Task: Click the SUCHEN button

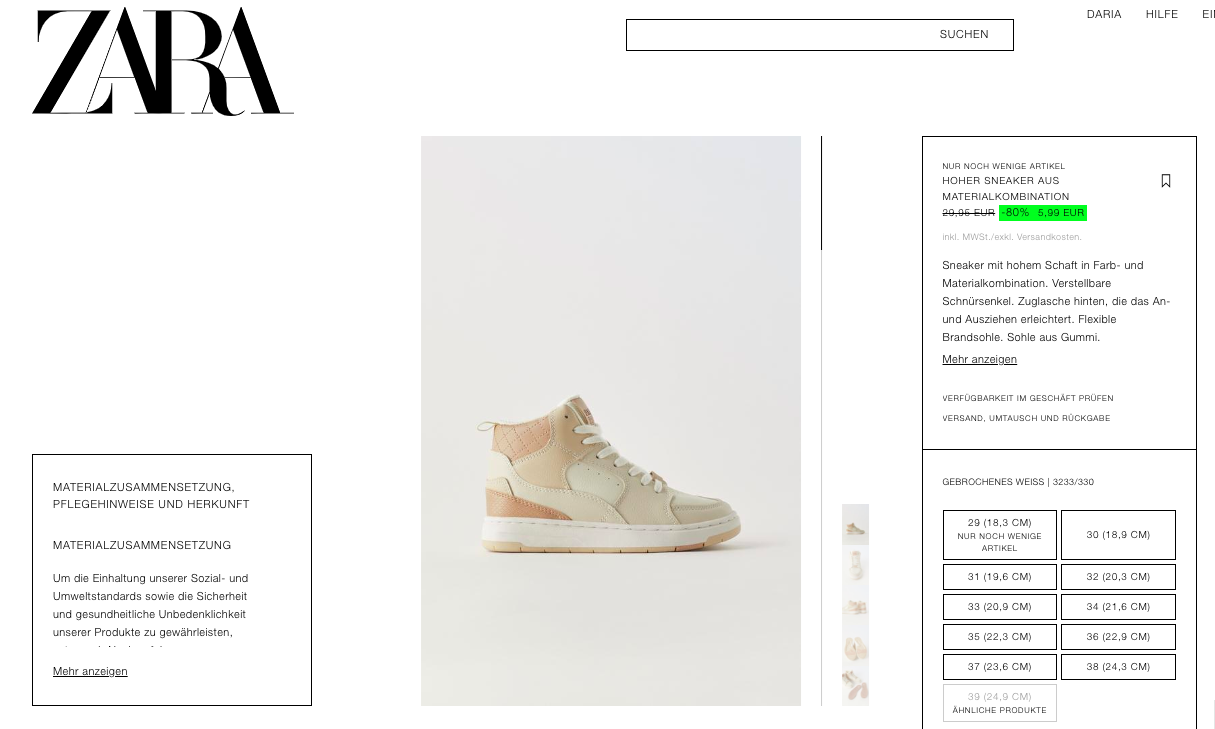Action: [964, 34]
